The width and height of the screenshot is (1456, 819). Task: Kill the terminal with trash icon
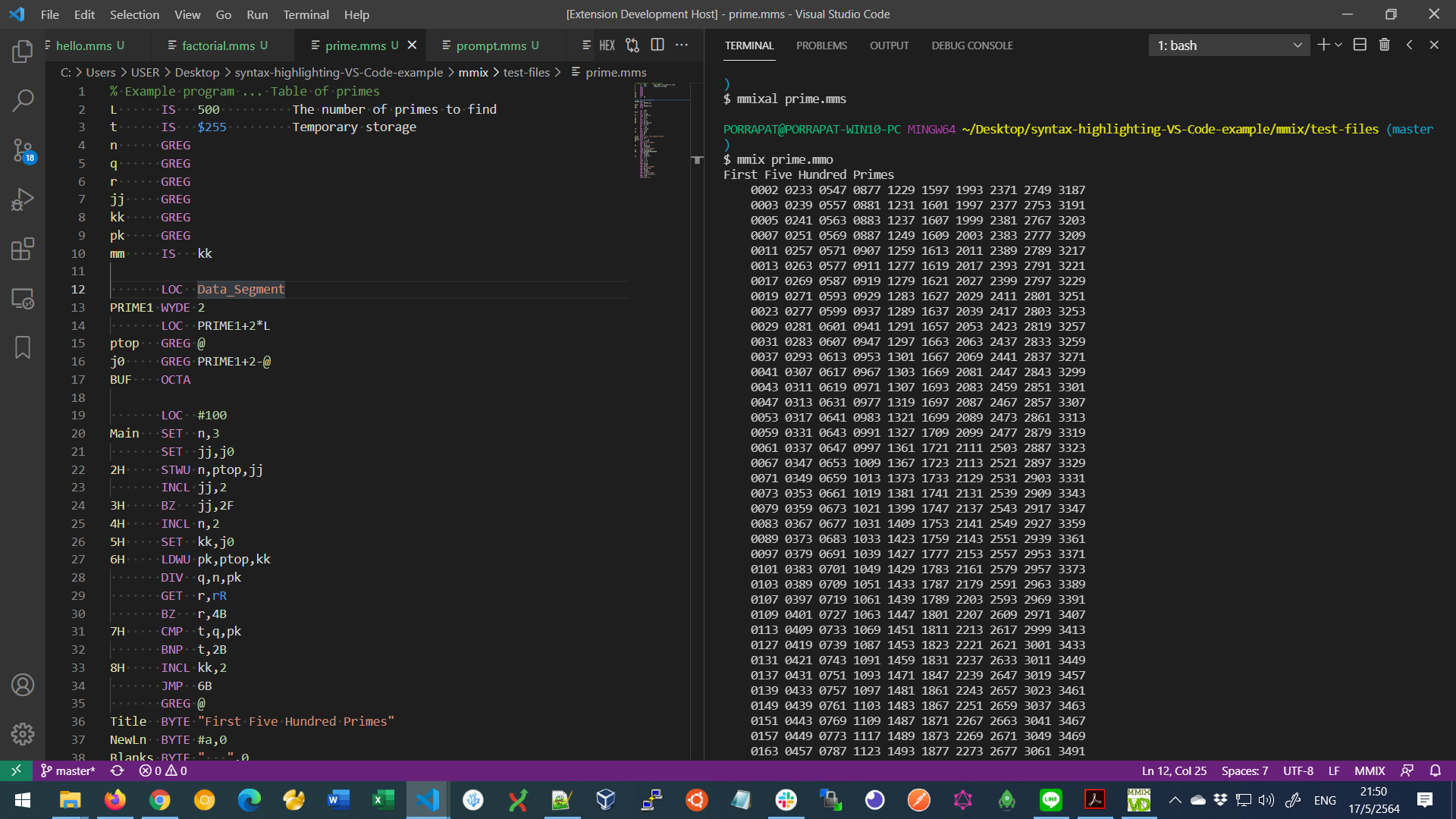(x=1385, y=45)
